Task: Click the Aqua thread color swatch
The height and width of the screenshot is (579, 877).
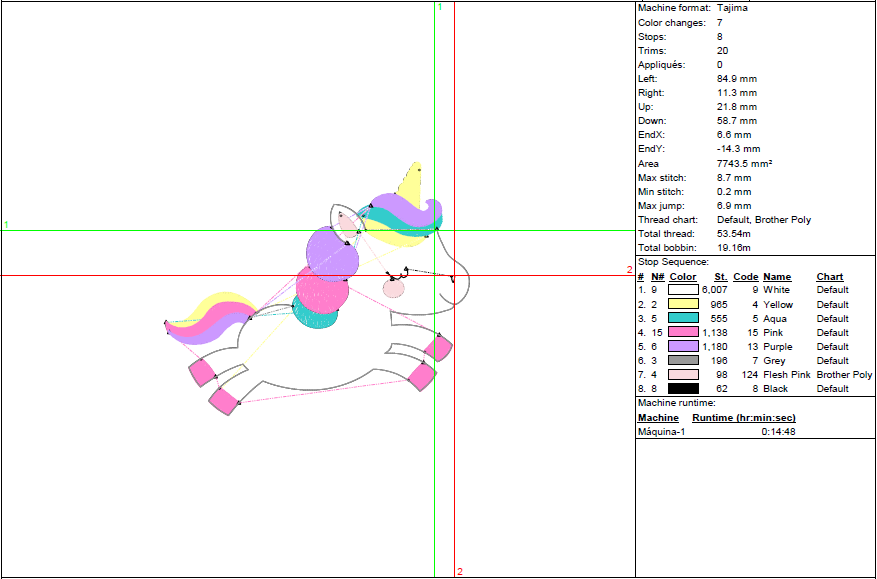Action: [x=683, y=318]
